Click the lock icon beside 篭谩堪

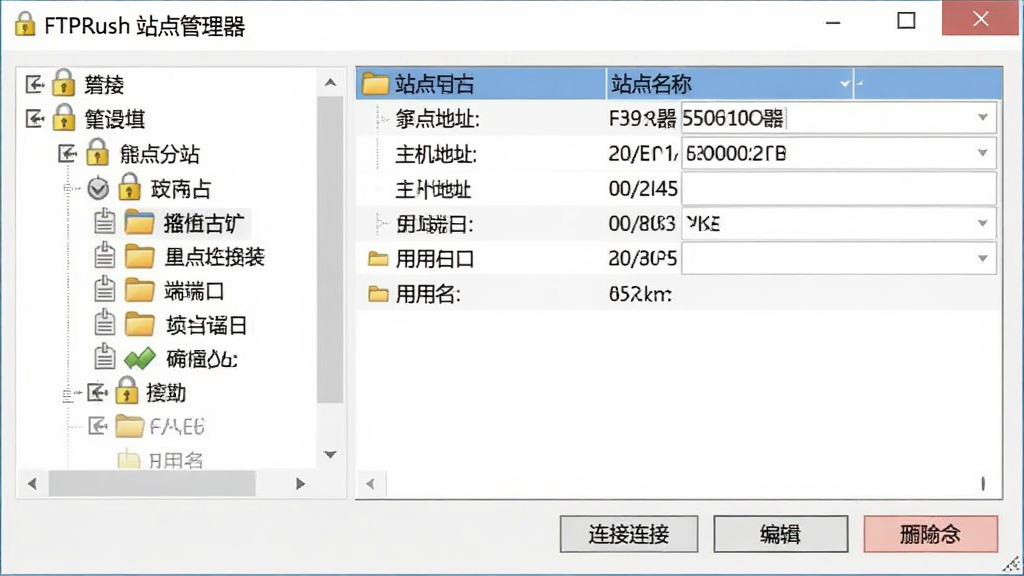click(63, 118)
